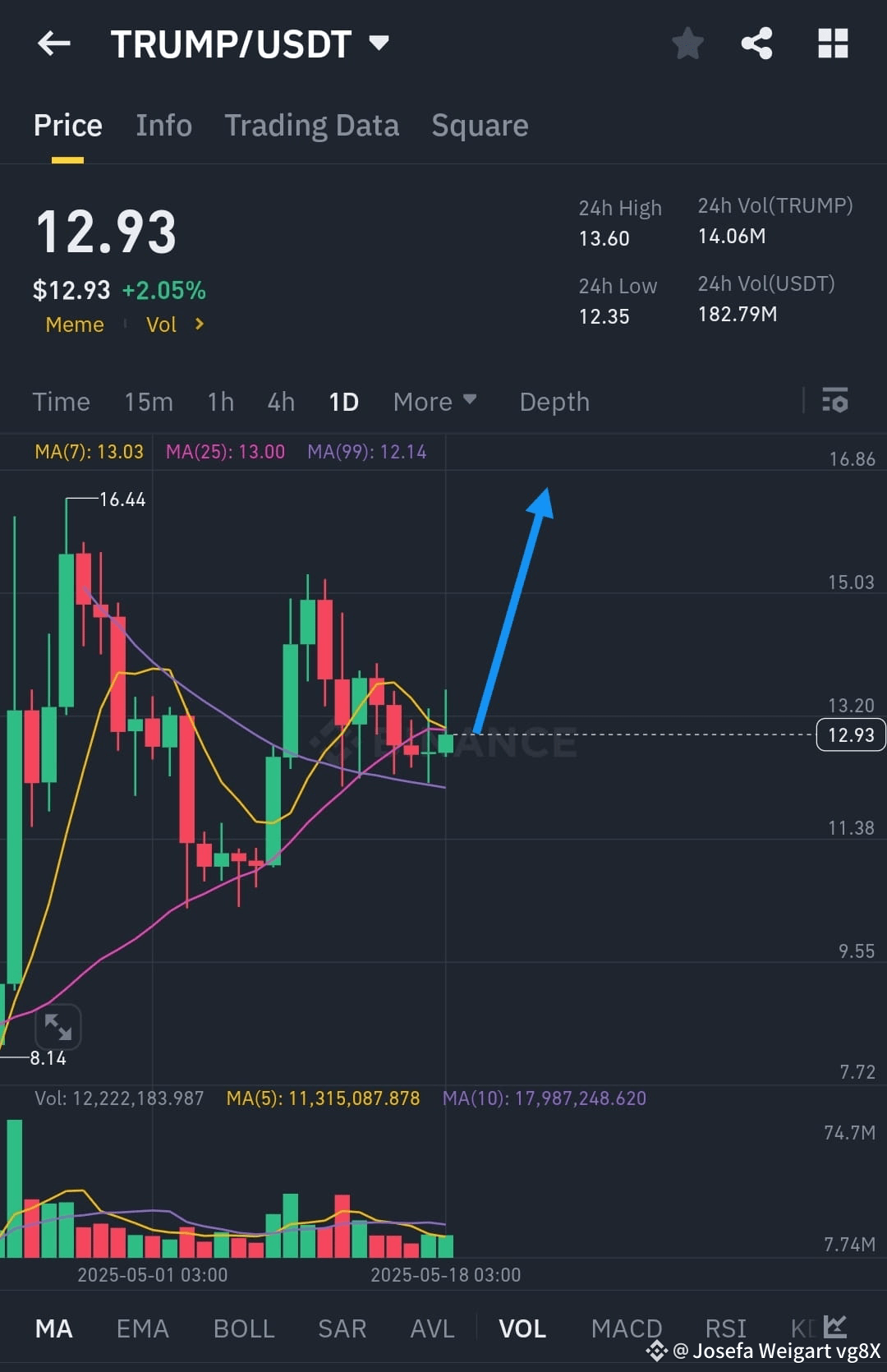Switch to the Info tab
Viewport: 887px width, 1372px height.
pyautogui.click(x=164, y=126)
